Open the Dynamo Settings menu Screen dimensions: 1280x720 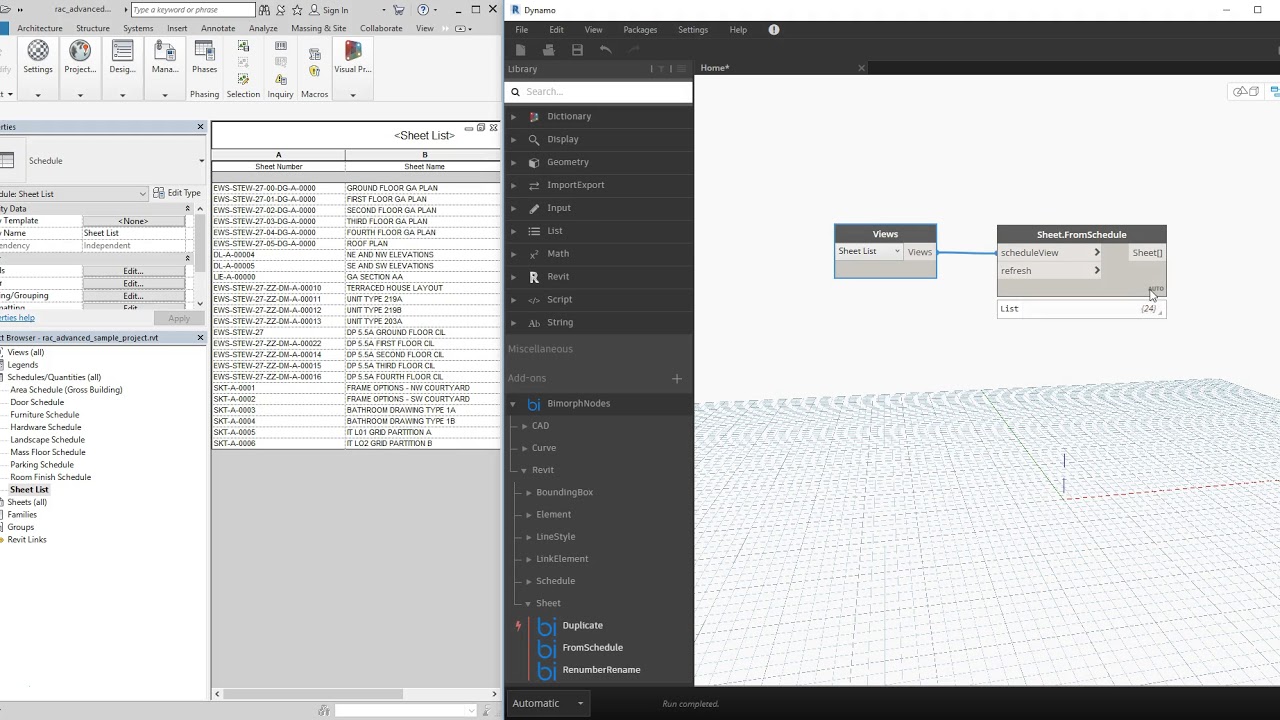tap(693, 30)
